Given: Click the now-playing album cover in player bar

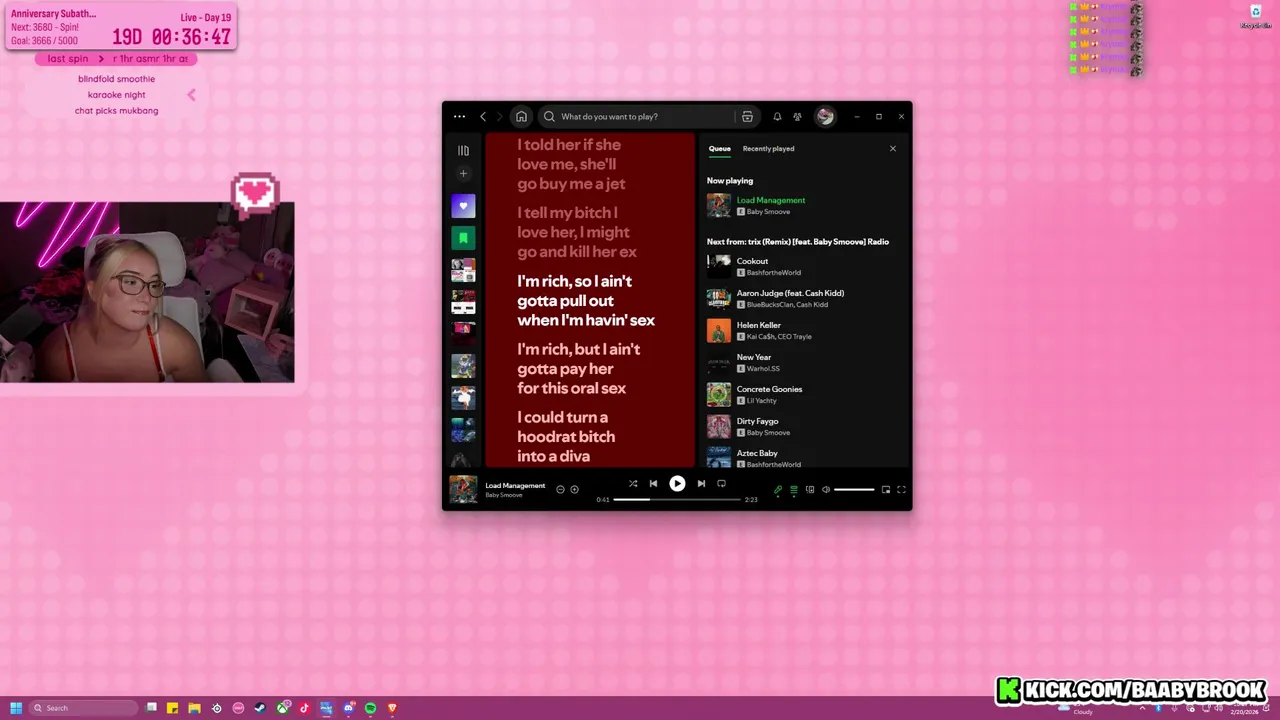Looking at the screenshot, I should click(463, 489).
